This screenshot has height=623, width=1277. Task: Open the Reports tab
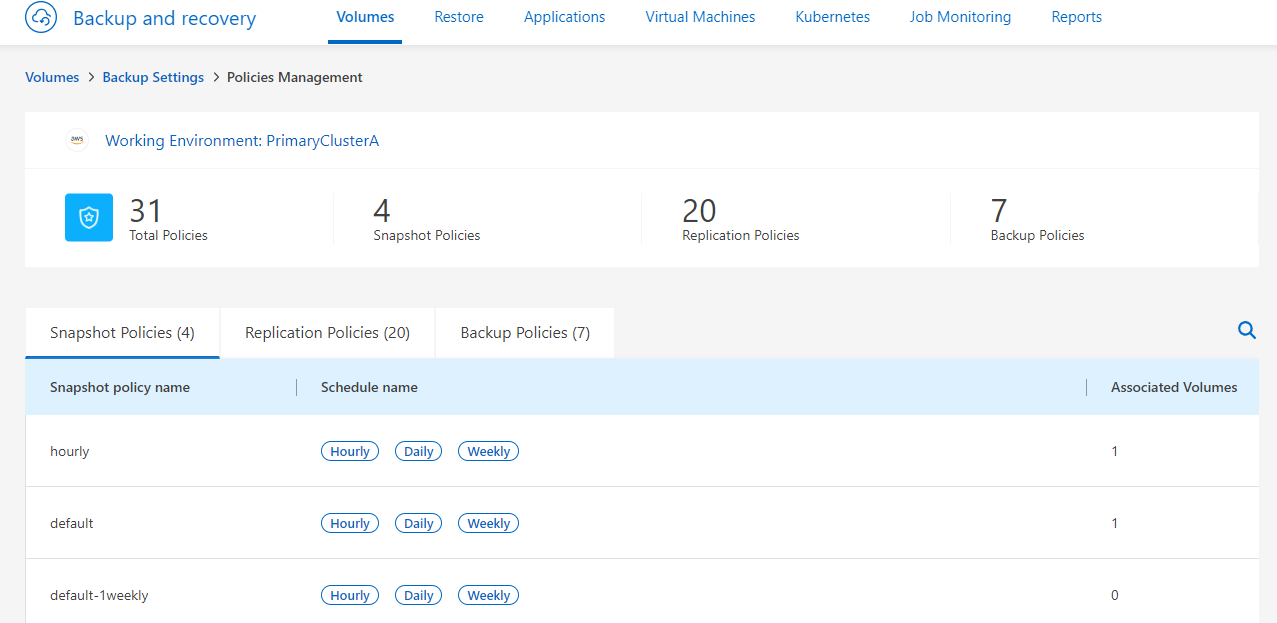coord(1076,17)
